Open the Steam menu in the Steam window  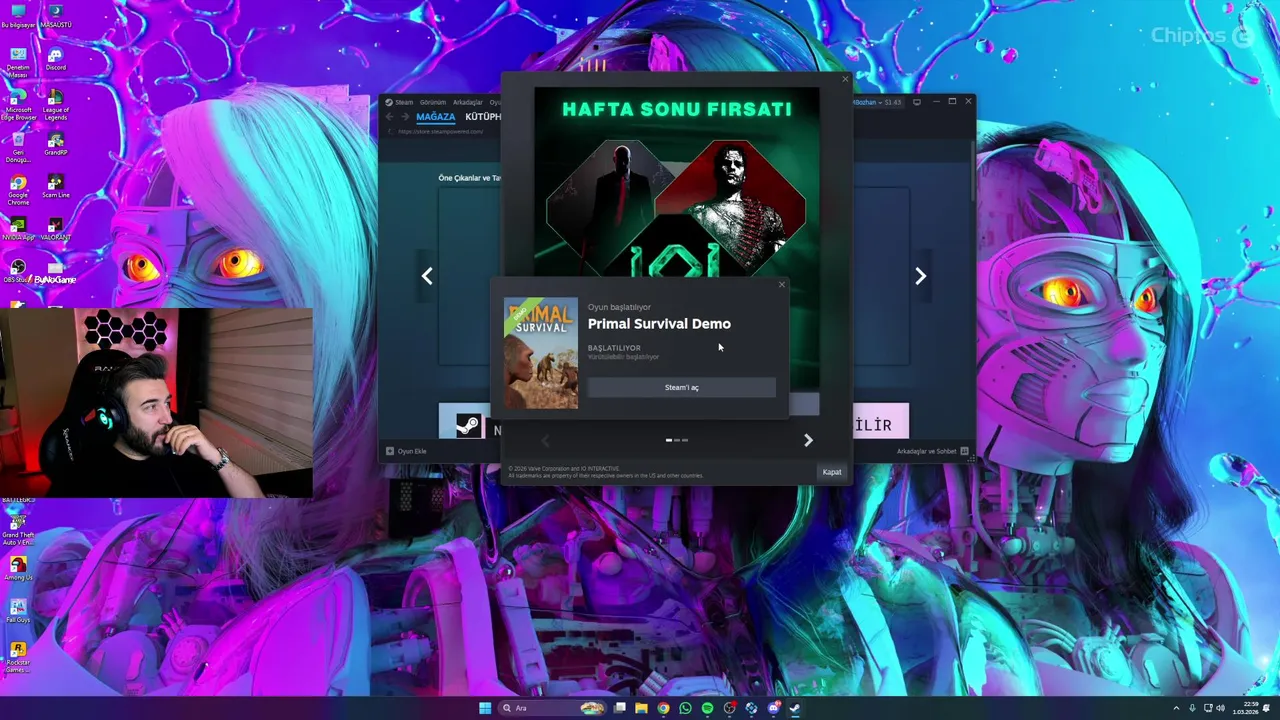point(399,102)
